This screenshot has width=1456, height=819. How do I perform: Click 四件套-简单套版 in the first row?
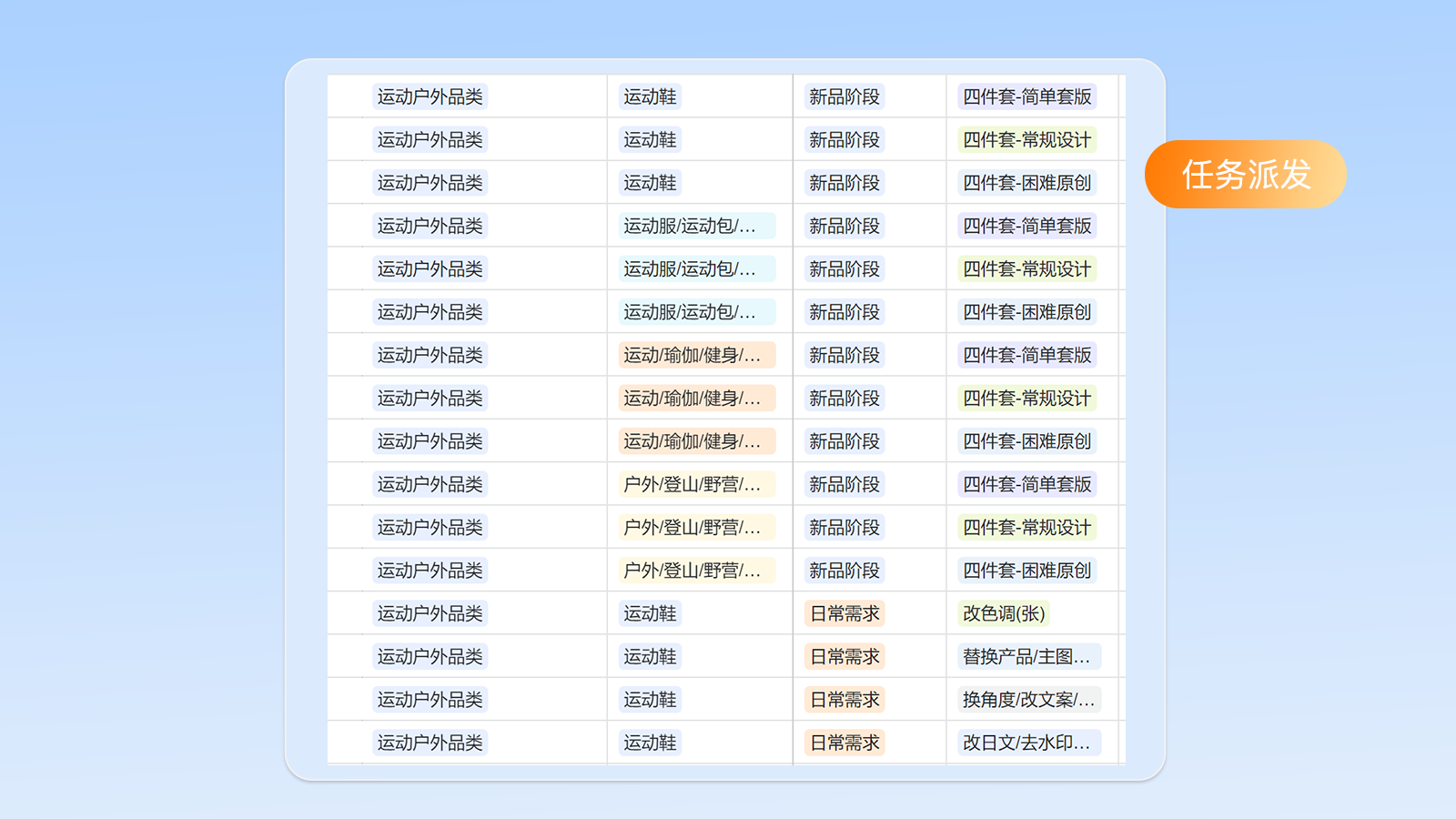coord(1026,96)
